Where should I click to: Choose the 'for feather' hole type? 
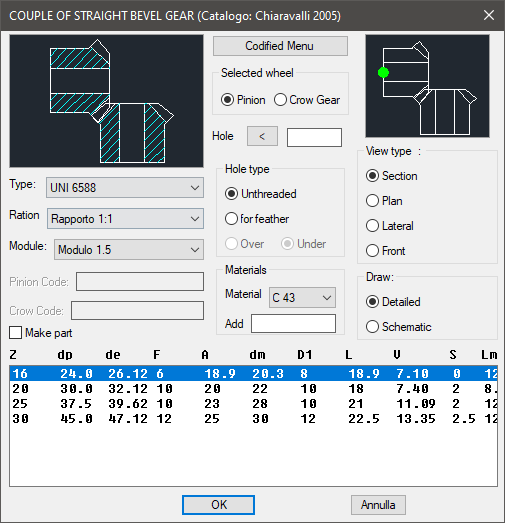pos(231,219)
